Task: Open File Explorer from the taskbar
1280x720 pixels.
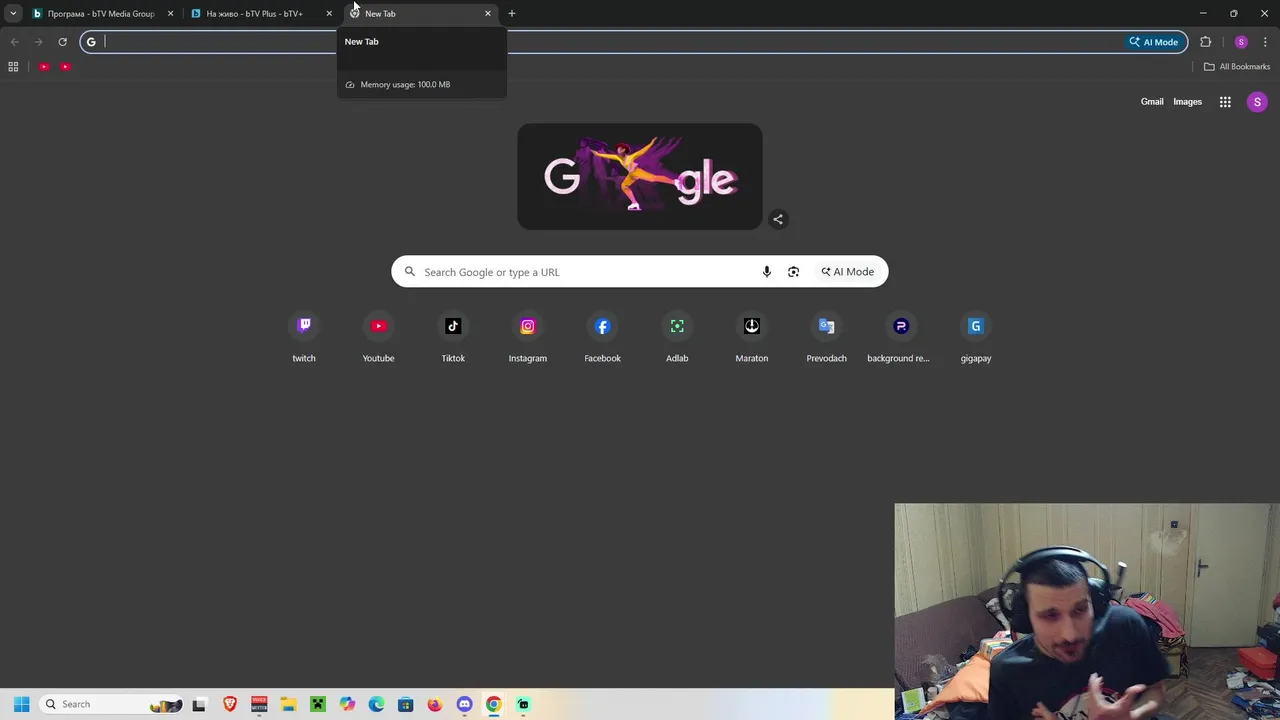Action: coord(288,704)
